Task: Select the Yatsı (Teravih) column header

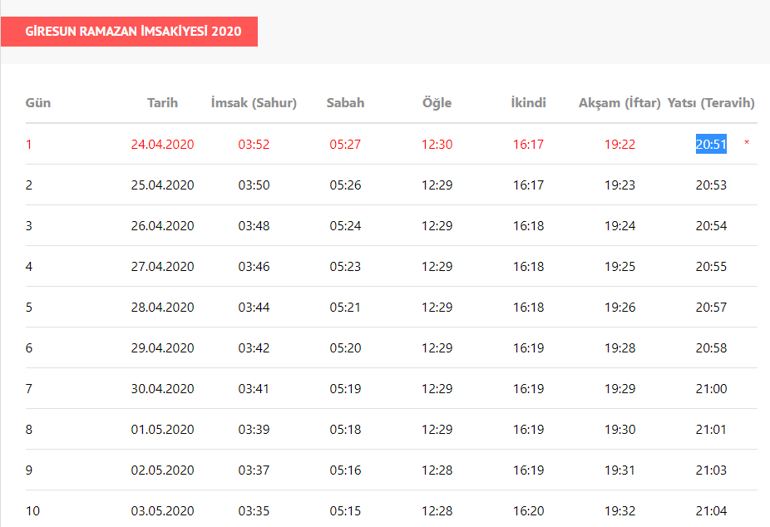Action: click(x=711, y=103)
